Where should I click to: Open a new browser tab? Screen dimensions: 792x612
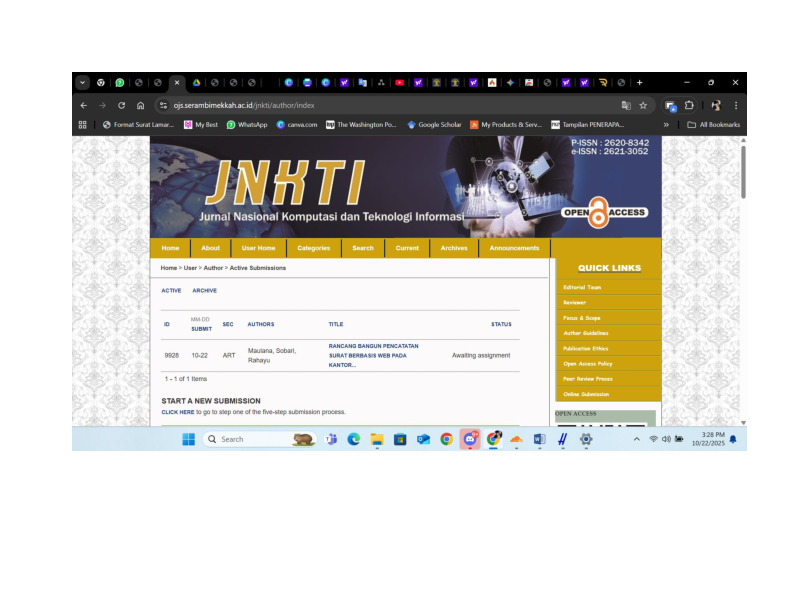coord(639,82)
